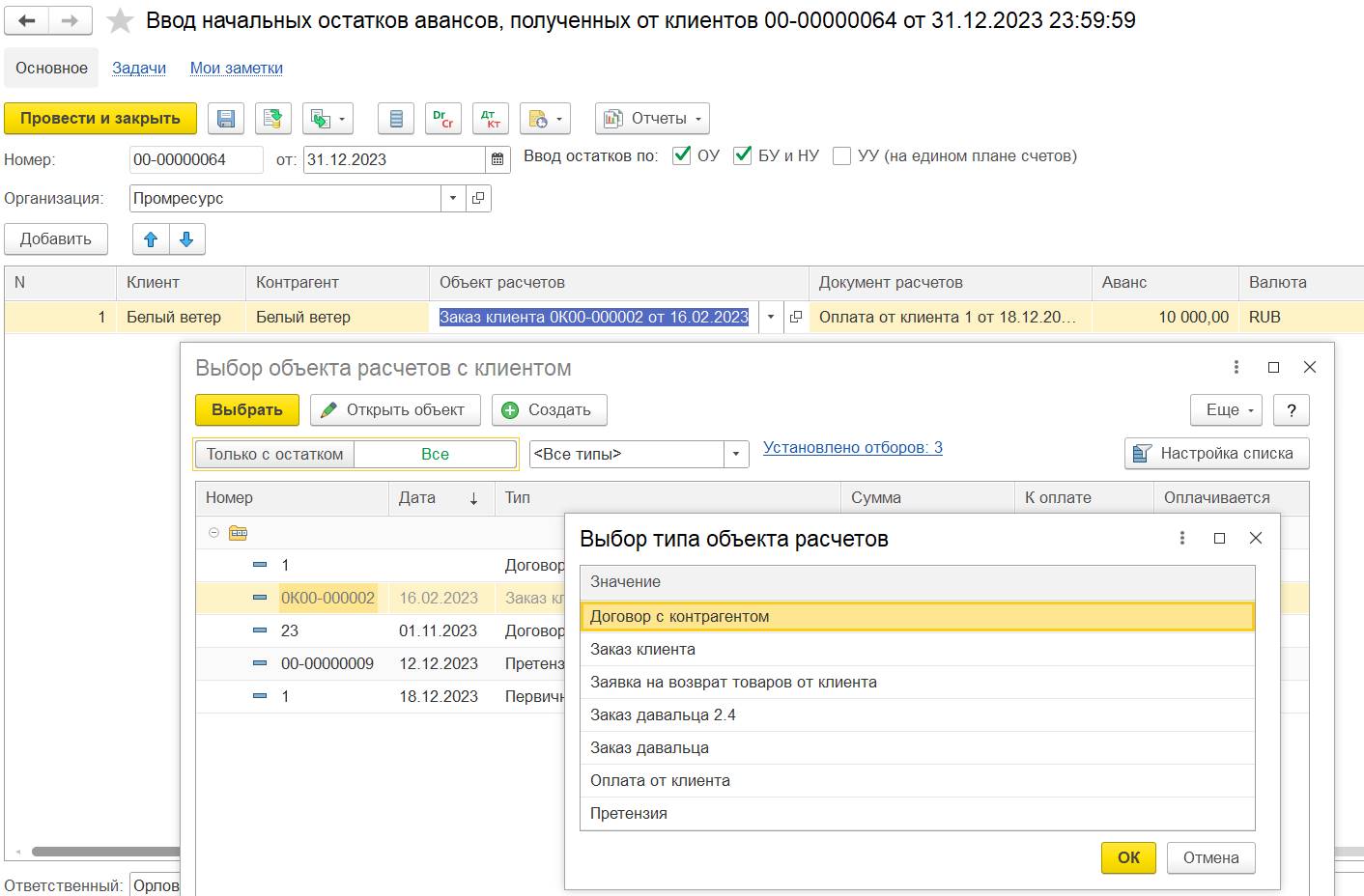Open more actions in Выбор объекта расчетов
Image resolution: width=1364 pixels, height=896 pixels.
(1236, 367)
